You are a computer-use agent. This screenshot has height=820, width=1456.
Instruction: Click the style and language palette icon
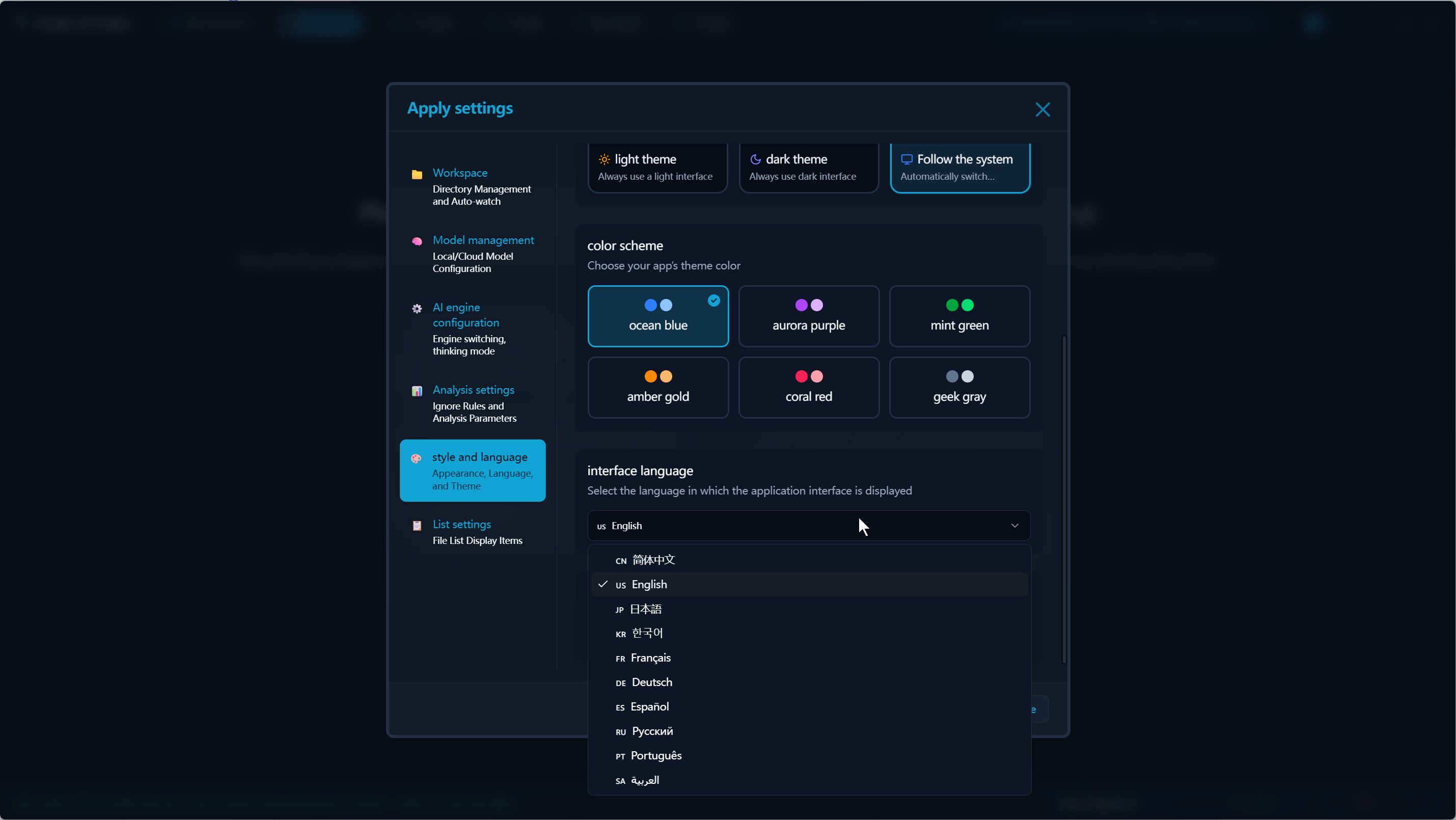point(417,458)
